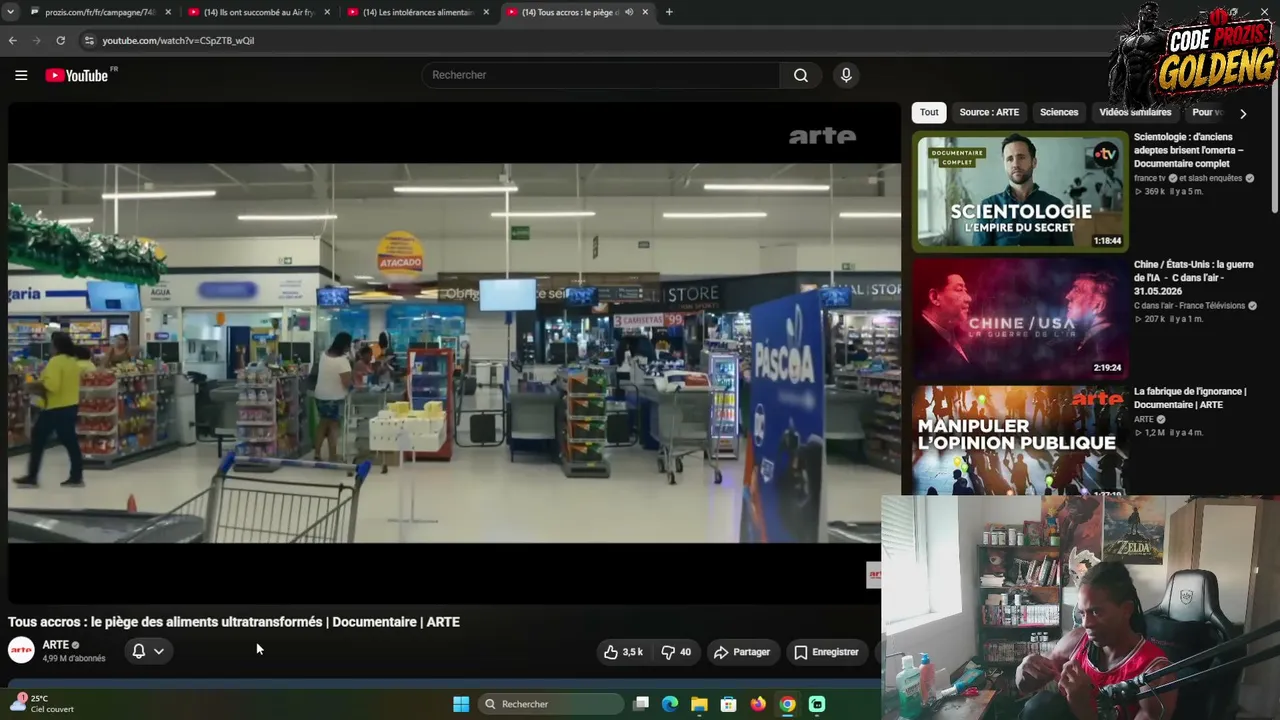Open notification options dropdown for ARTE

[x=148, y=651]
